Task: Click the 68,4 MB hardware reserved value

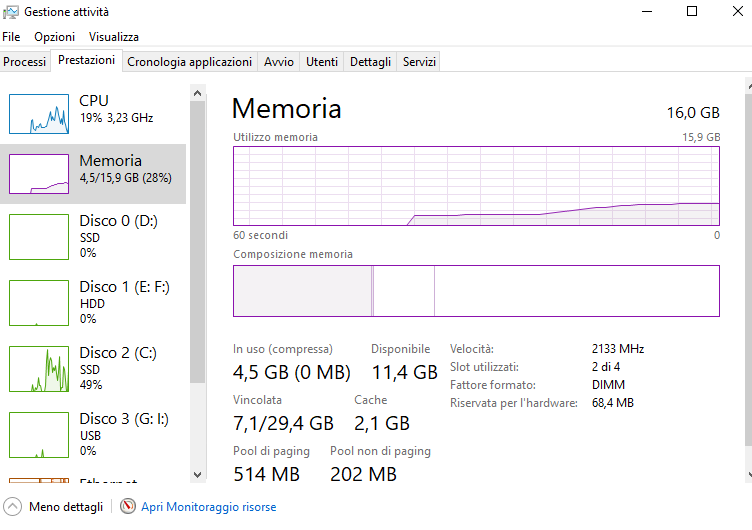Action: [612, 402]
